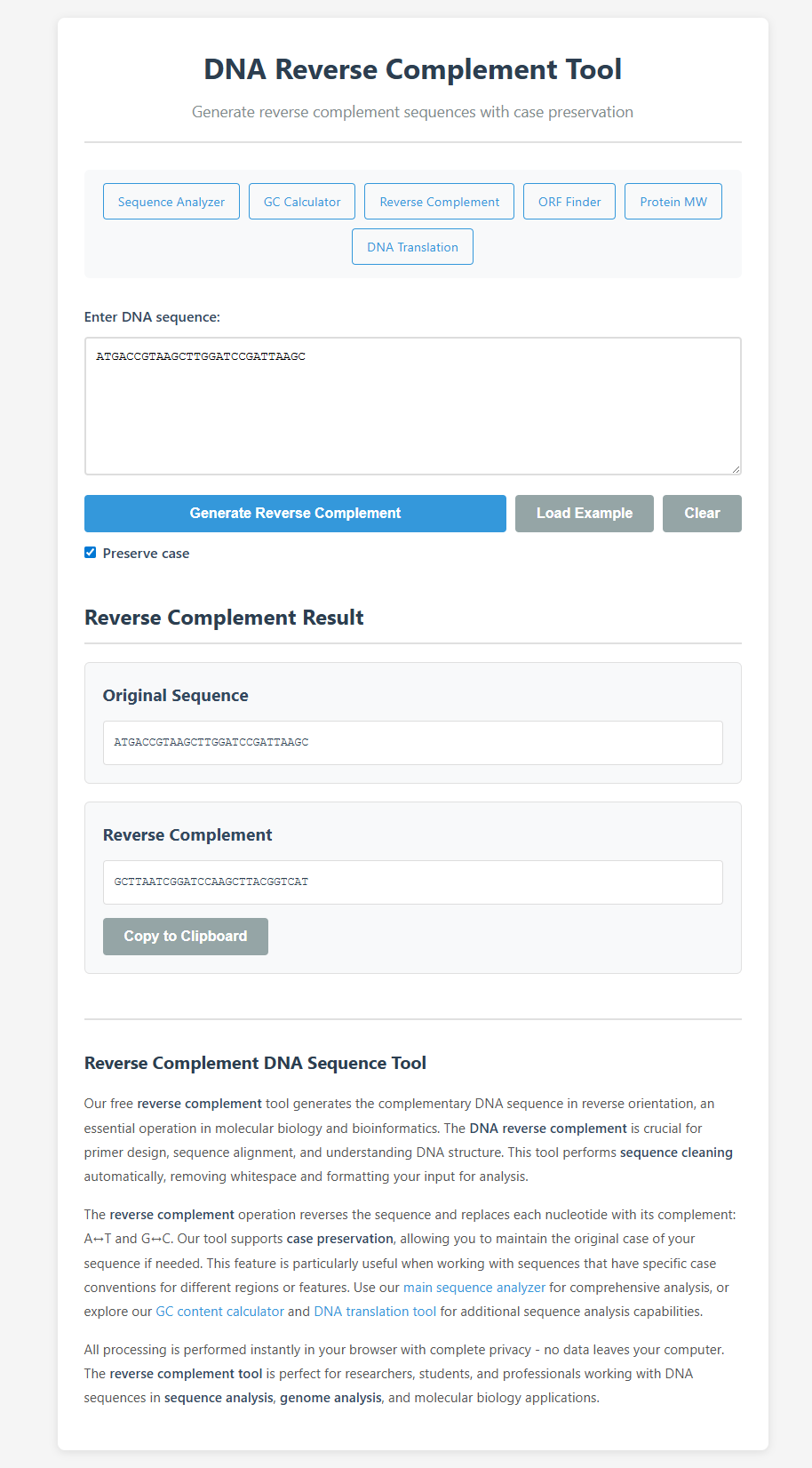Image resolution: width=812 pixels, height=1468 pixels.
Task: Select the Original Sequence output box
Action: click(x=412, y=743)
